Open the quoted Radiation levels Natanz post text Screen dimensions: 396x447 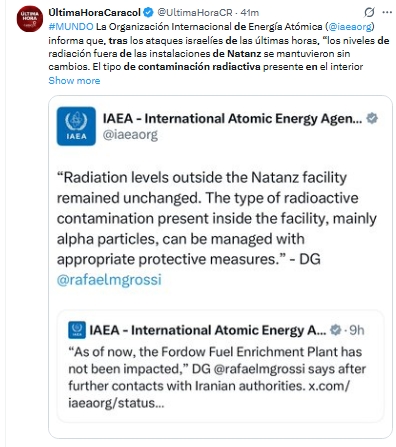217,218
